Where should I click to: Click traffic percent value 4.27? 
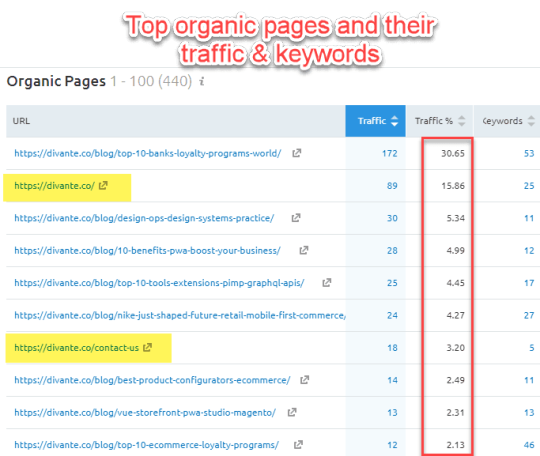point(456,315)
